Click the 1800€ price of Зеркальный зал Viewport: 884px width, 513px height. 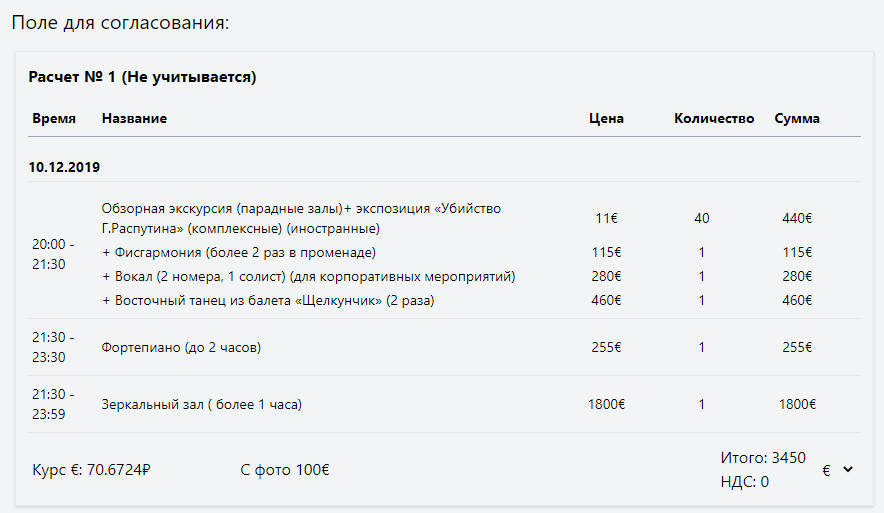pyautogui.click(x=606, y=405)
